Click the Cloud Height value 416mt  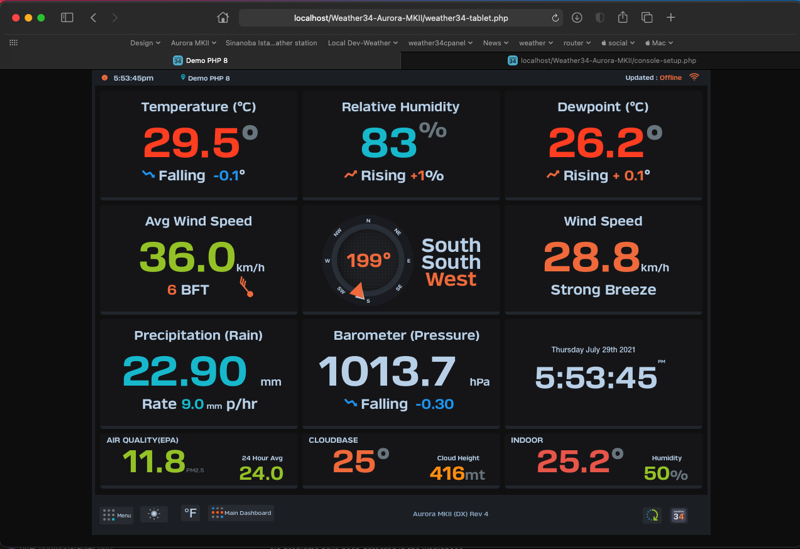[x=457, y=473]
